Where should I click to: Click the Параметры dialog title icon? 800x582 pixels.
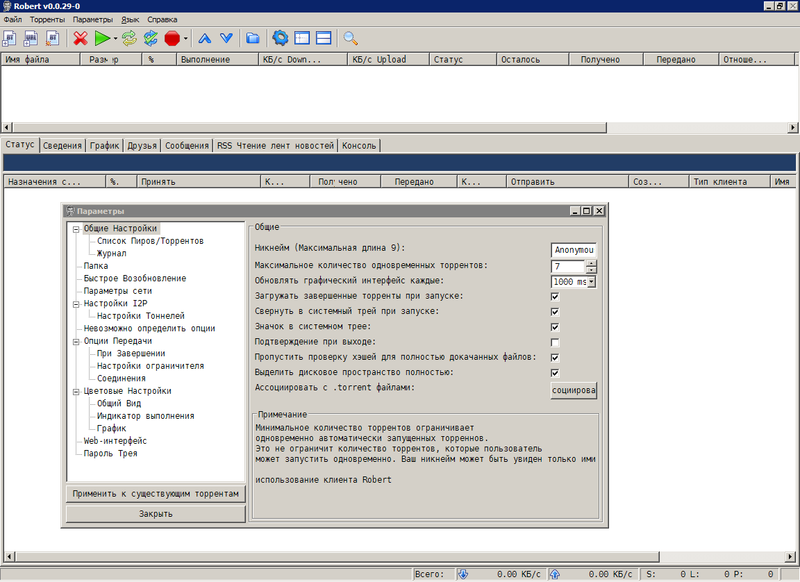70,211
